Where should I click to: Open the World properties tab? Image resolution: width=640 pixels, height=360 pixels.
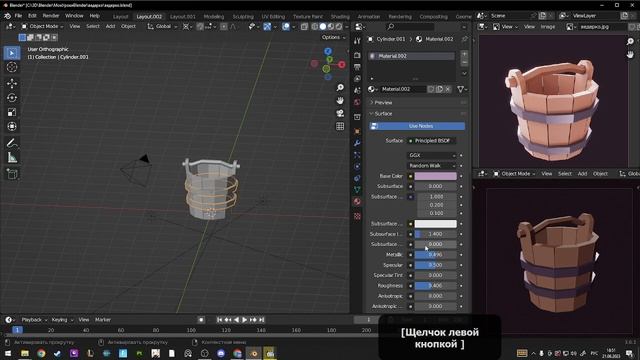[357, 102]
